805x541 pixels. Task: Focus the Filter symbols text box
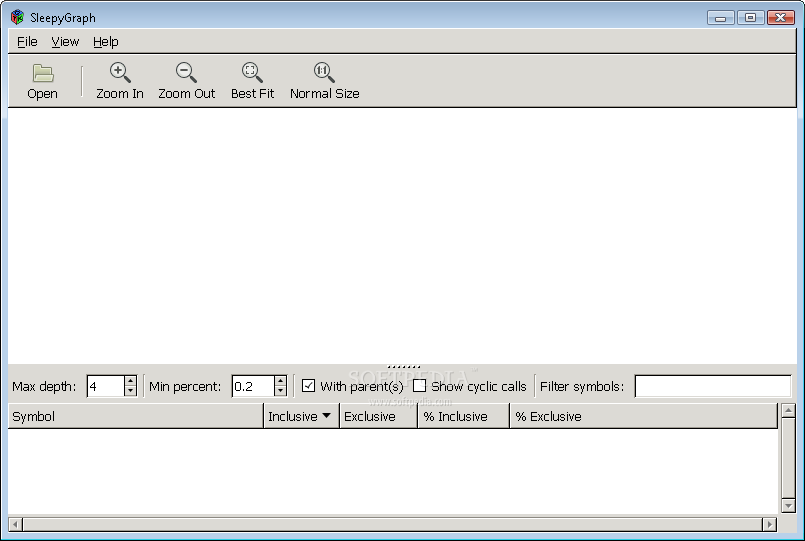pos(713,386)
